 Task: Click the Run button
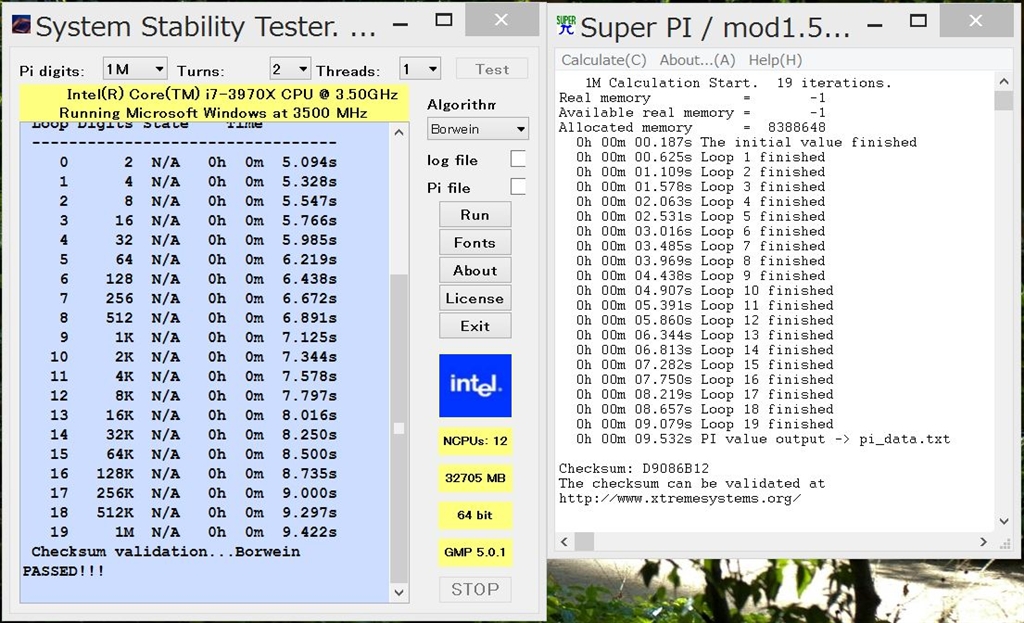[x=475, y=215]
